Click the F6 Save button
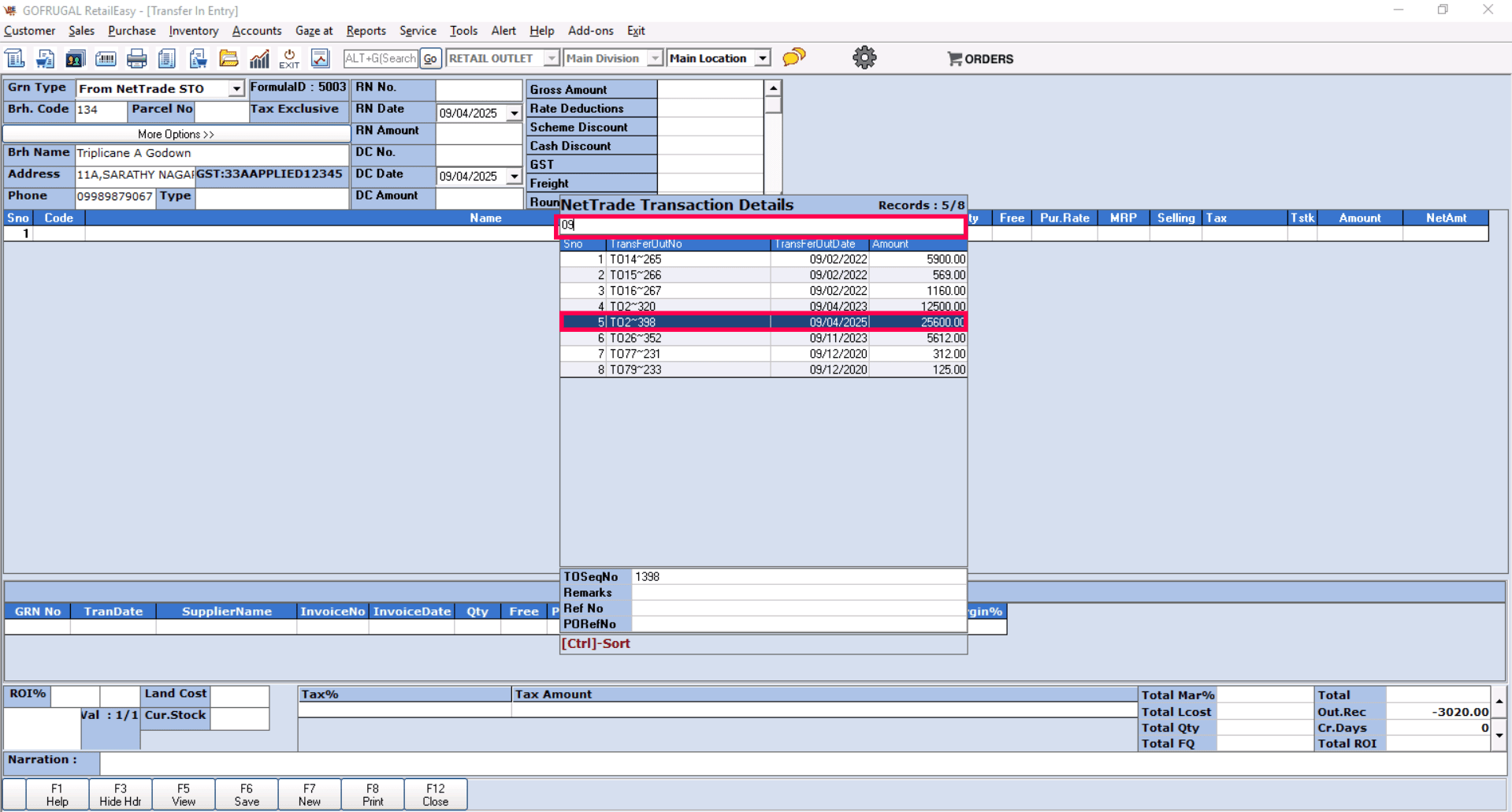The image size is (1512, 812). click(247, 795)
